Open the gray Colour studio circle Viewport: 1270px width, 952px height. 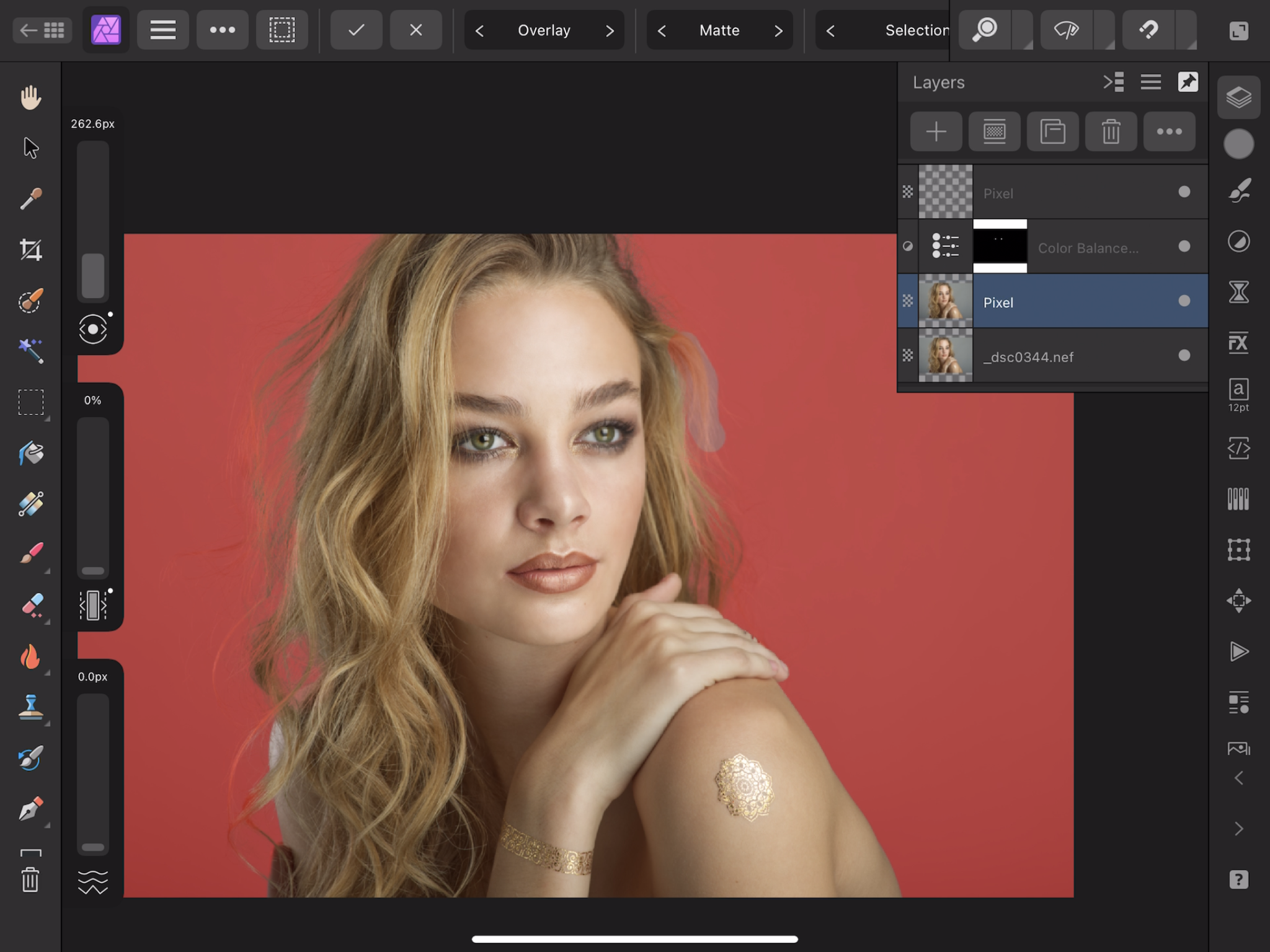coord(1238,144)
